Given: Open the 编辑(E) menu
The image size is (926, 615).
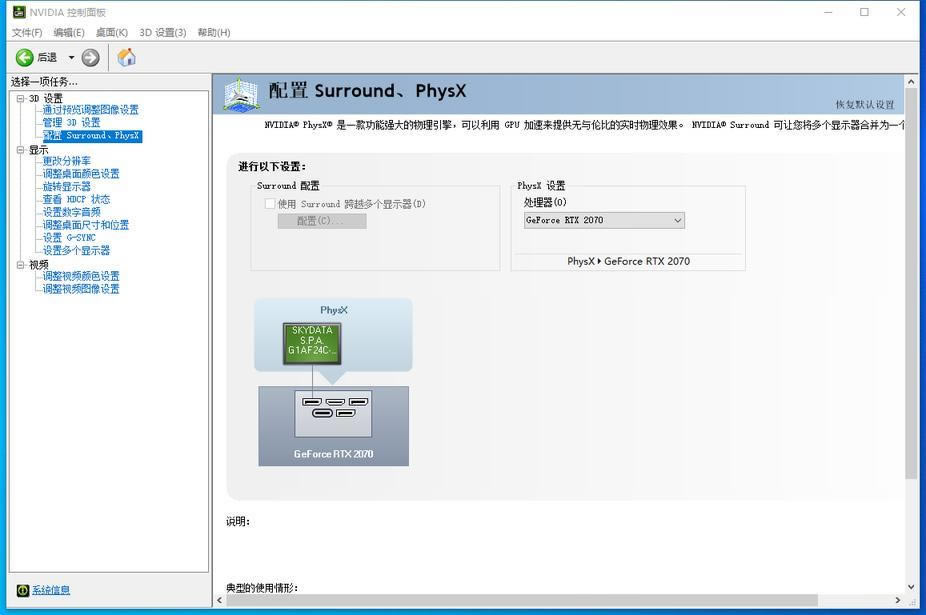Looking at the screenshot, I should pyautogui.click(x=69, y=32).
